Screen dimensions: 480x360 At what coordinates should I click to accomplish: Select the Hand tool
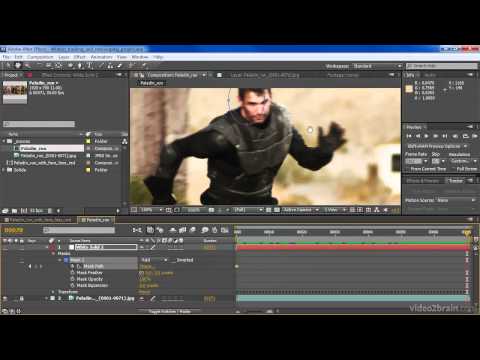[18, 66]
